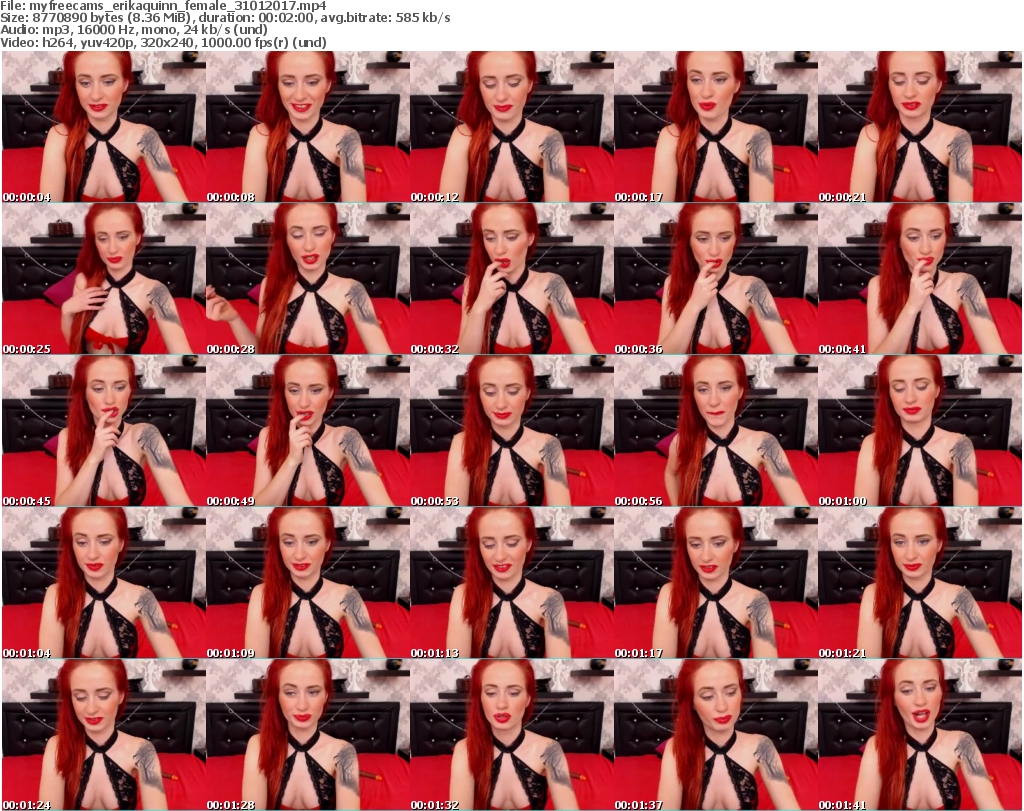Image resolution: width=1024 pixels, height=811 pixels.
Task: Select the thumbnail at 00:00:32
Action: click(x=511, y=279)
